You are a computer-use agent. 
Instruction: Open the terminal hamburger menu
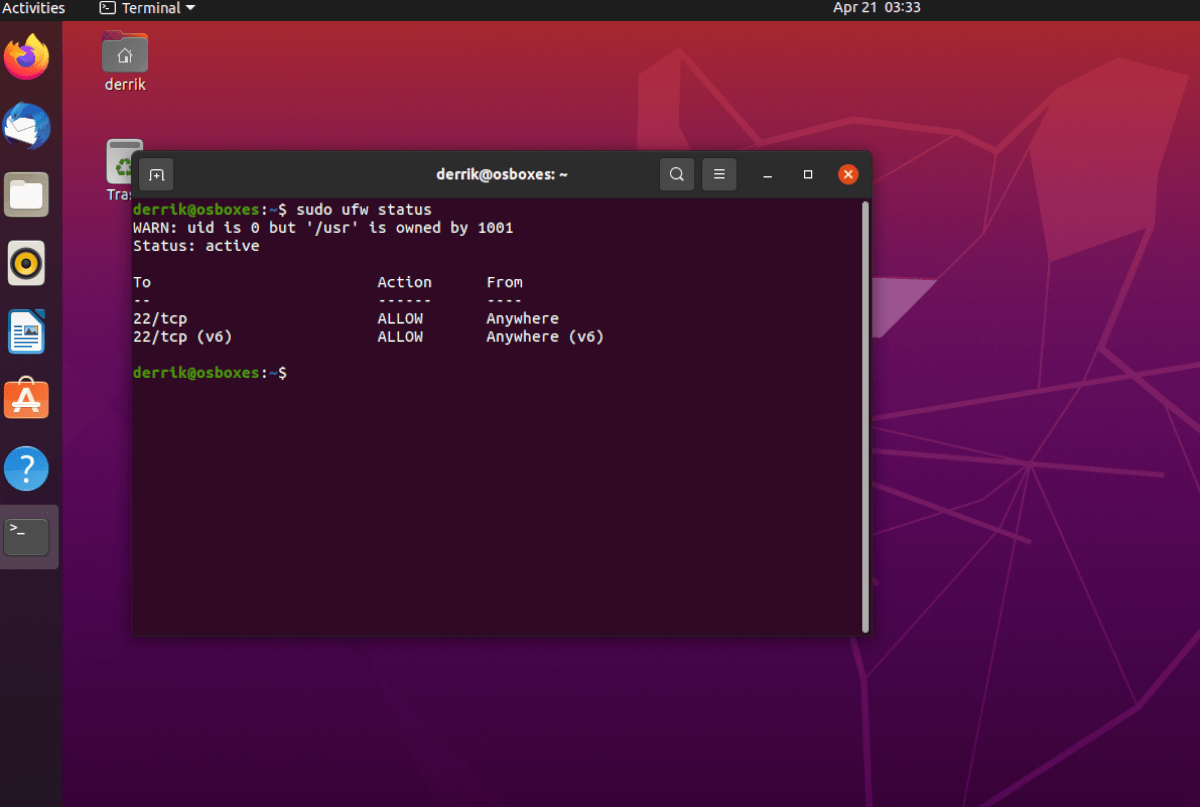(719, 175)
